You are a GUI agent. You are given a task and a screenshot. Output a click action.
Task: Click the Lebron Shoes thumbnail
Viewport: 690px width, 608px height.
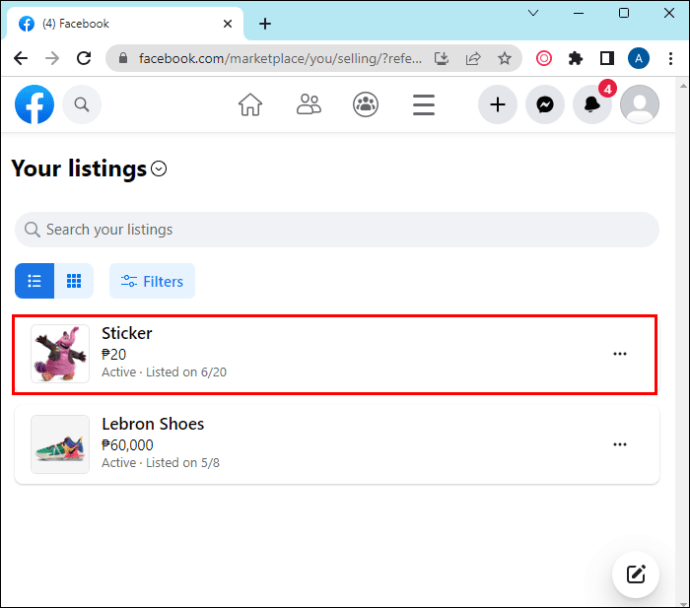(x=60, y=444)
